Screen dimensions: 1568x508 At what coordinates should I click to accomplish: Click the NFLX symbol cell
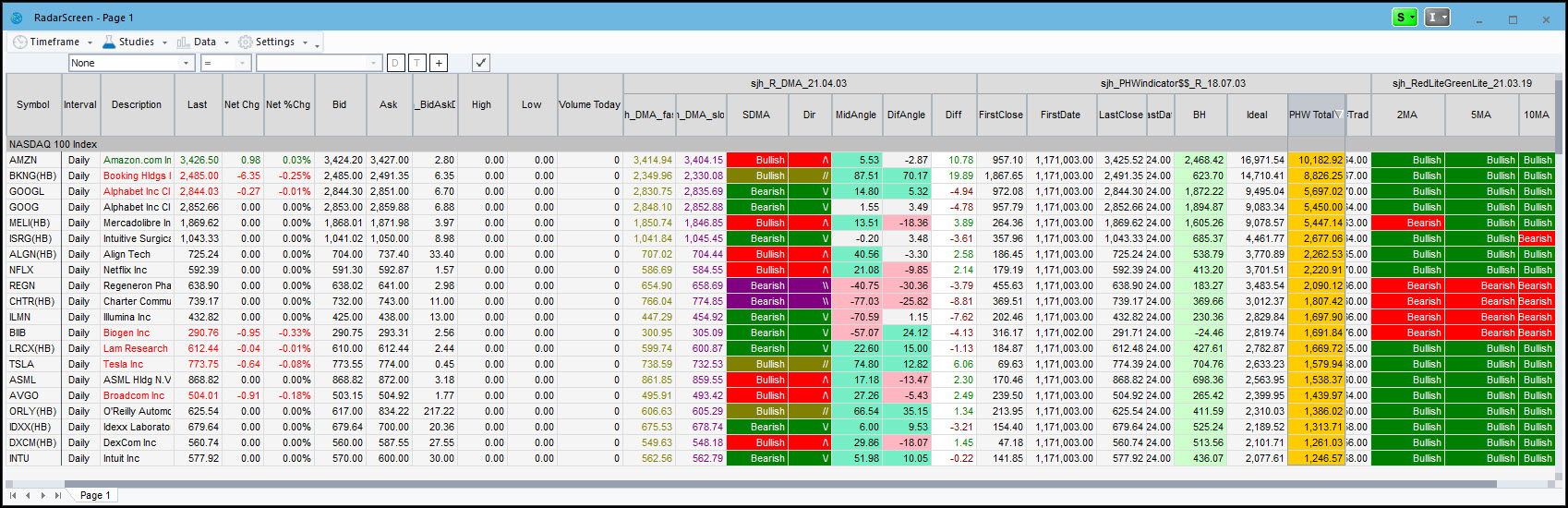point(33,270)
